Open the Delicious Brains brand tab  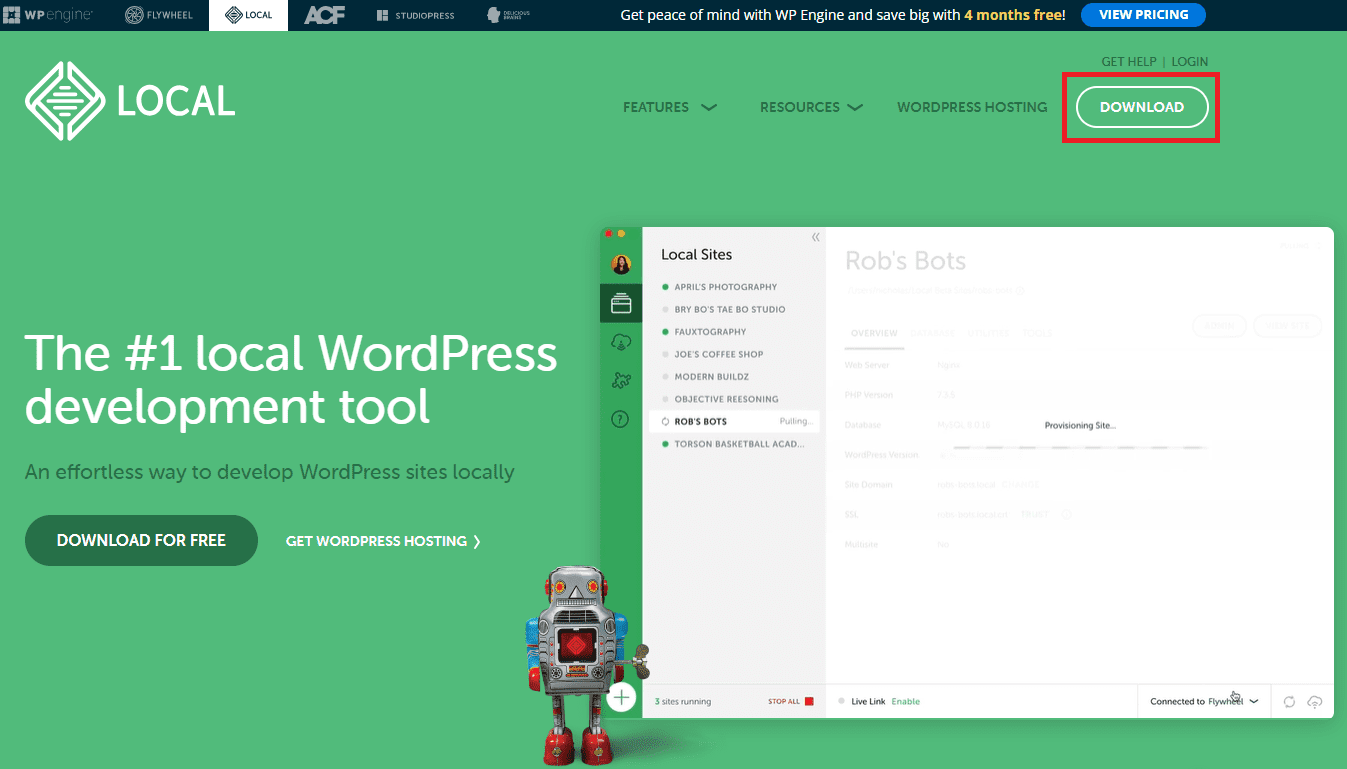coord(509,15)
